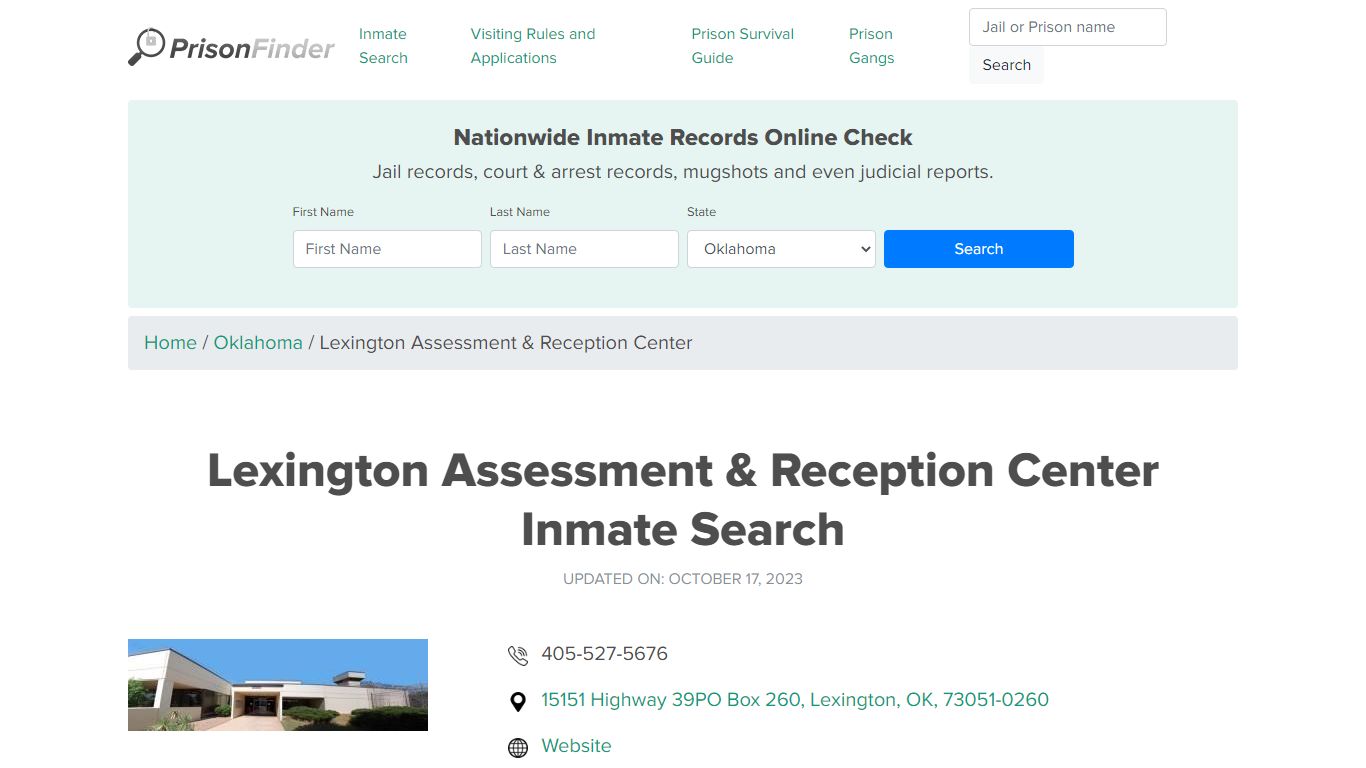The image size is (1366, 768).
Task: Click the Updated On October 17, 2023 text
Action: pos(683,579)
